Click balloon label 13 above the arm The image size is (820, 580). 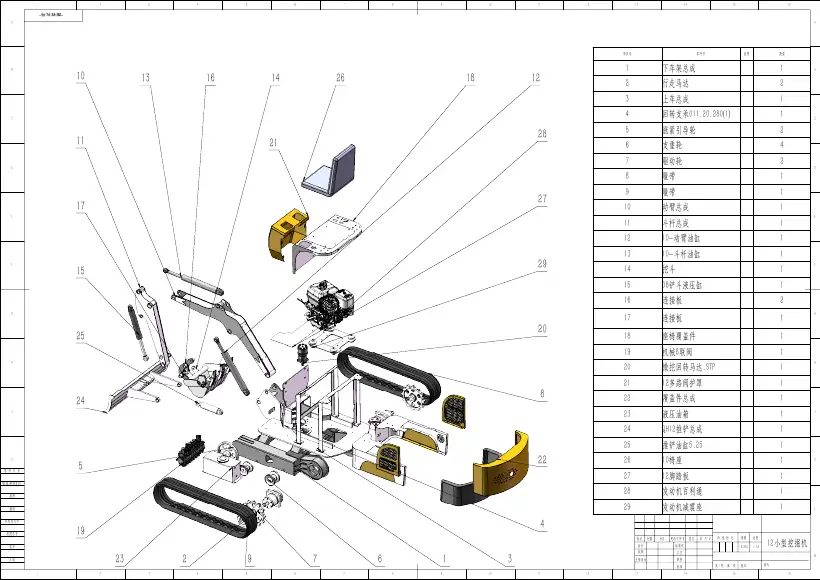point(145,78)
